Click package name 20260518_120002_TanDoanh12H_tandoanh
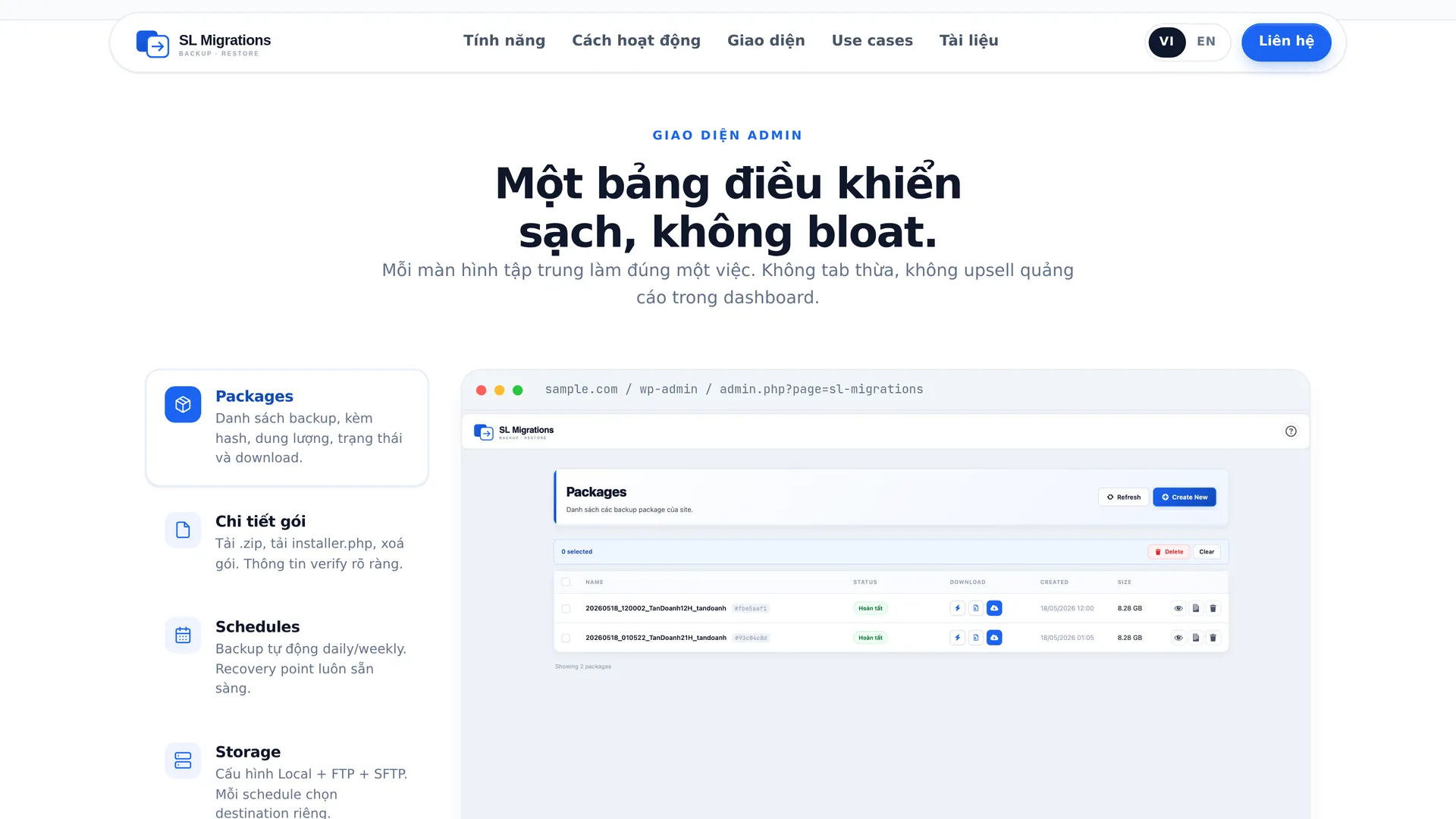The height and width of the screenshot is (819, 1456). (x=655, y=608)
